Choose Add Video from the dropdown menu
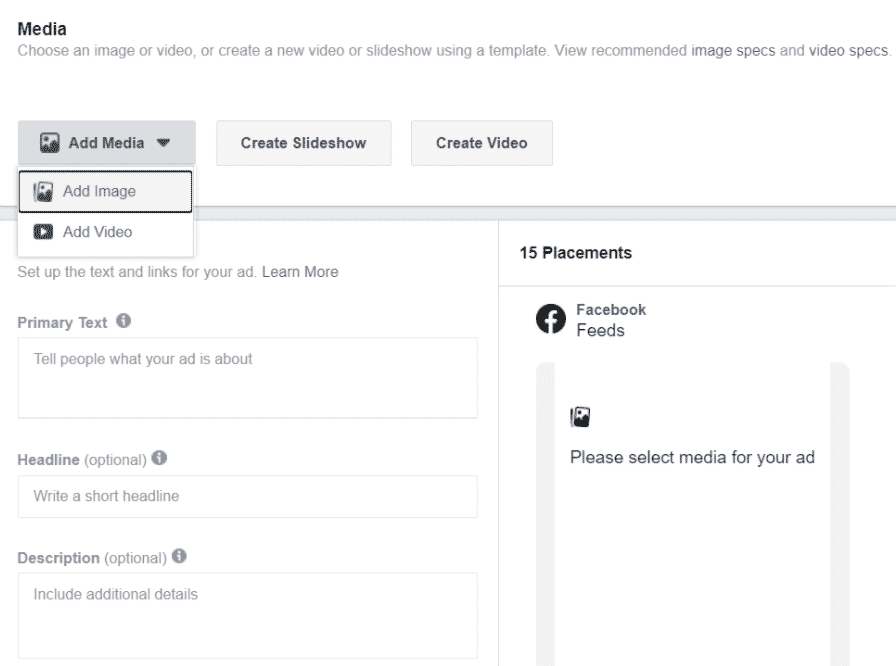Screen dimensions: 896x666 pyautogui.click(x=105, y=232)
